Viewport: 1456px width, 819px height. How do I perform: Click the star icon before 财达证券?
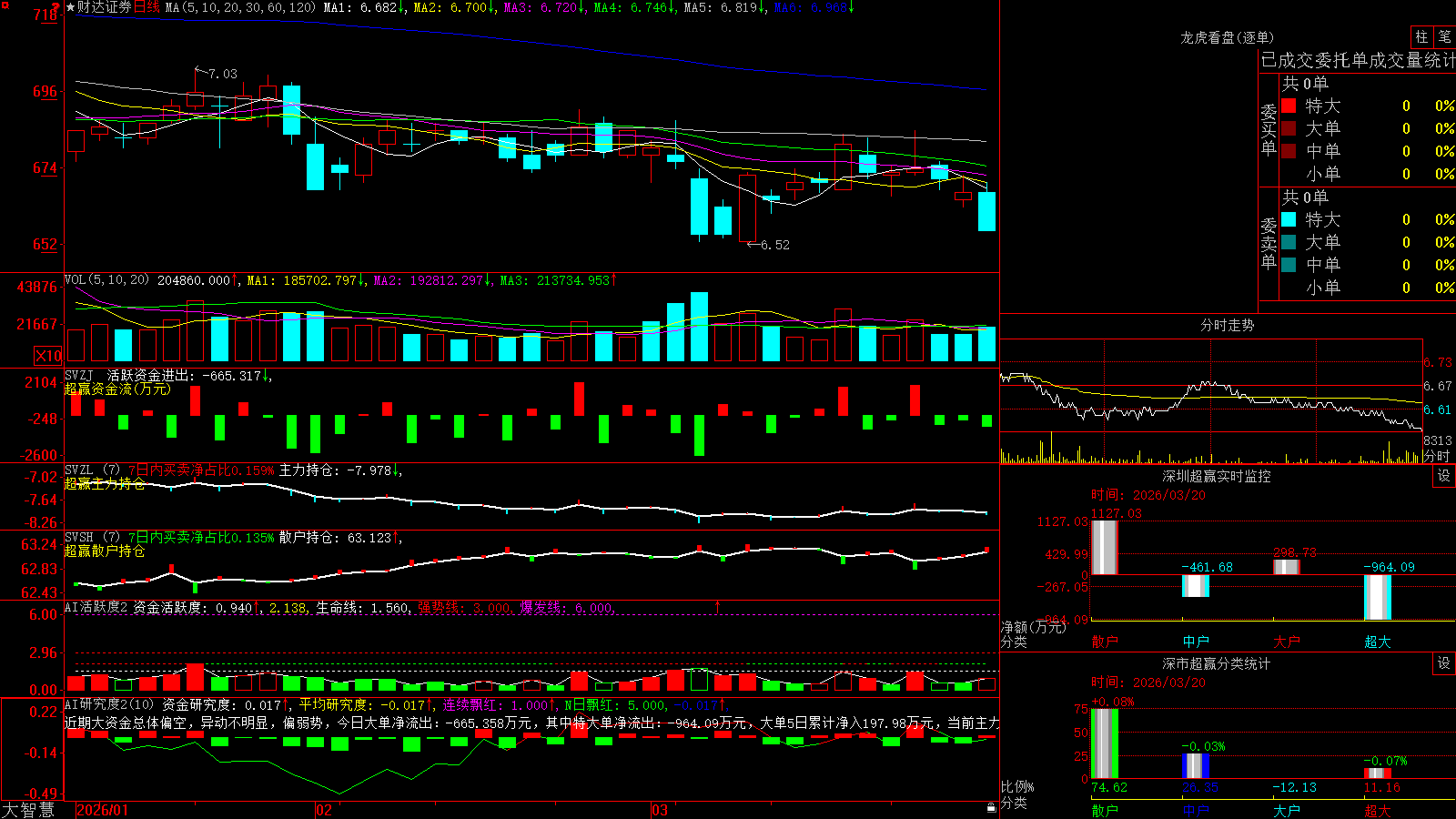click(x=71, y=7)
